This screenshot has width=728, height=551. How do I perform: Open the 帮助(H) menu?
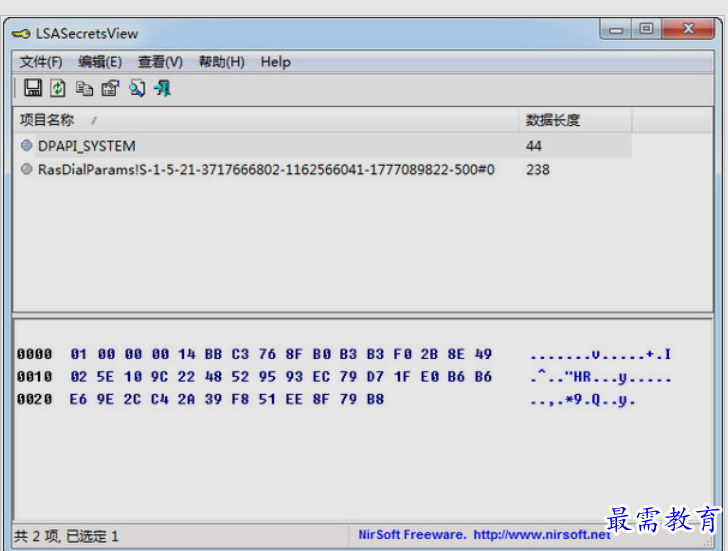(221, 62)
